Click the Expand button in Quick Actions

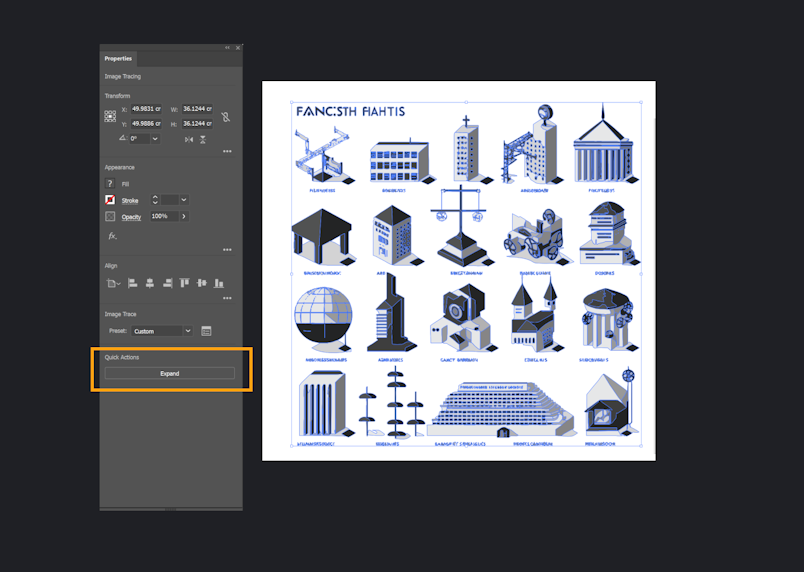coord(170,374)
